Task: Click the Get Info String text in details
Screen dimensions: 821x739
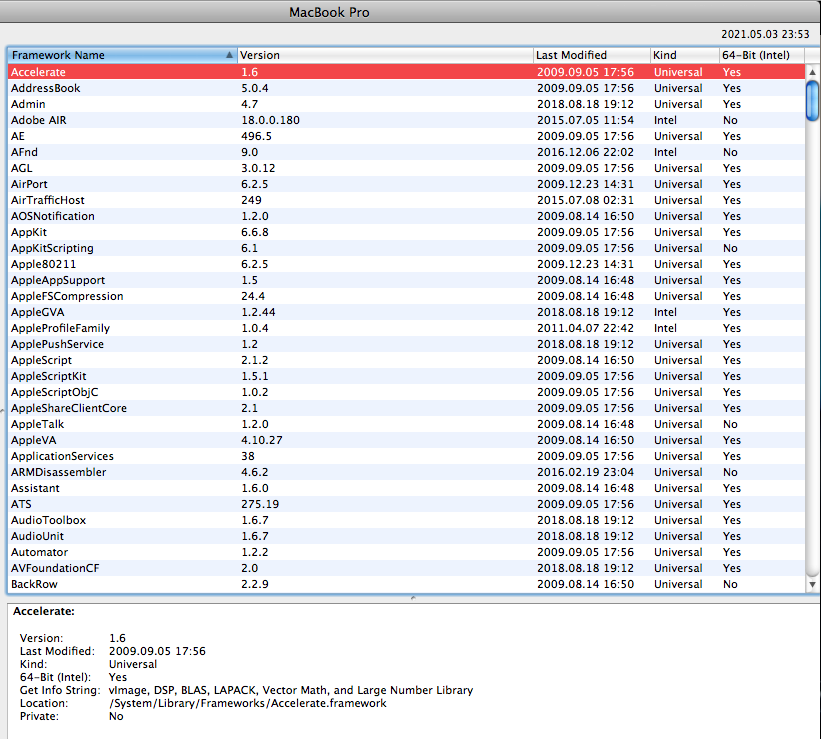Action: pyautogui.click(x=291, y=690)
